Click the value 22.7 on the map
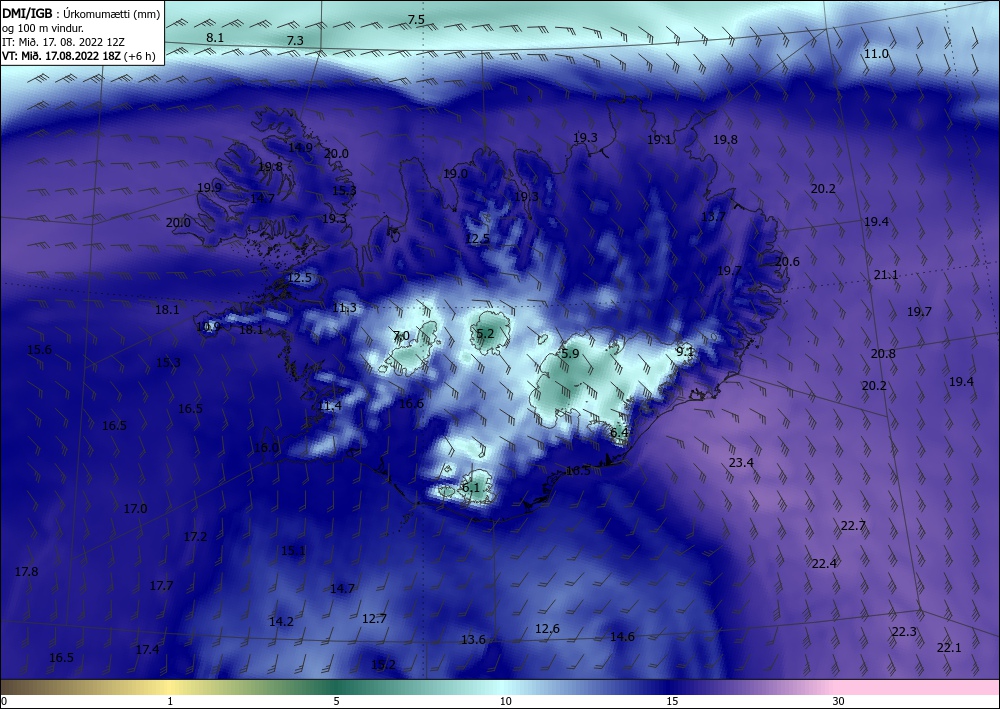Screen dimensions: 1000x709 pos(853,526)
